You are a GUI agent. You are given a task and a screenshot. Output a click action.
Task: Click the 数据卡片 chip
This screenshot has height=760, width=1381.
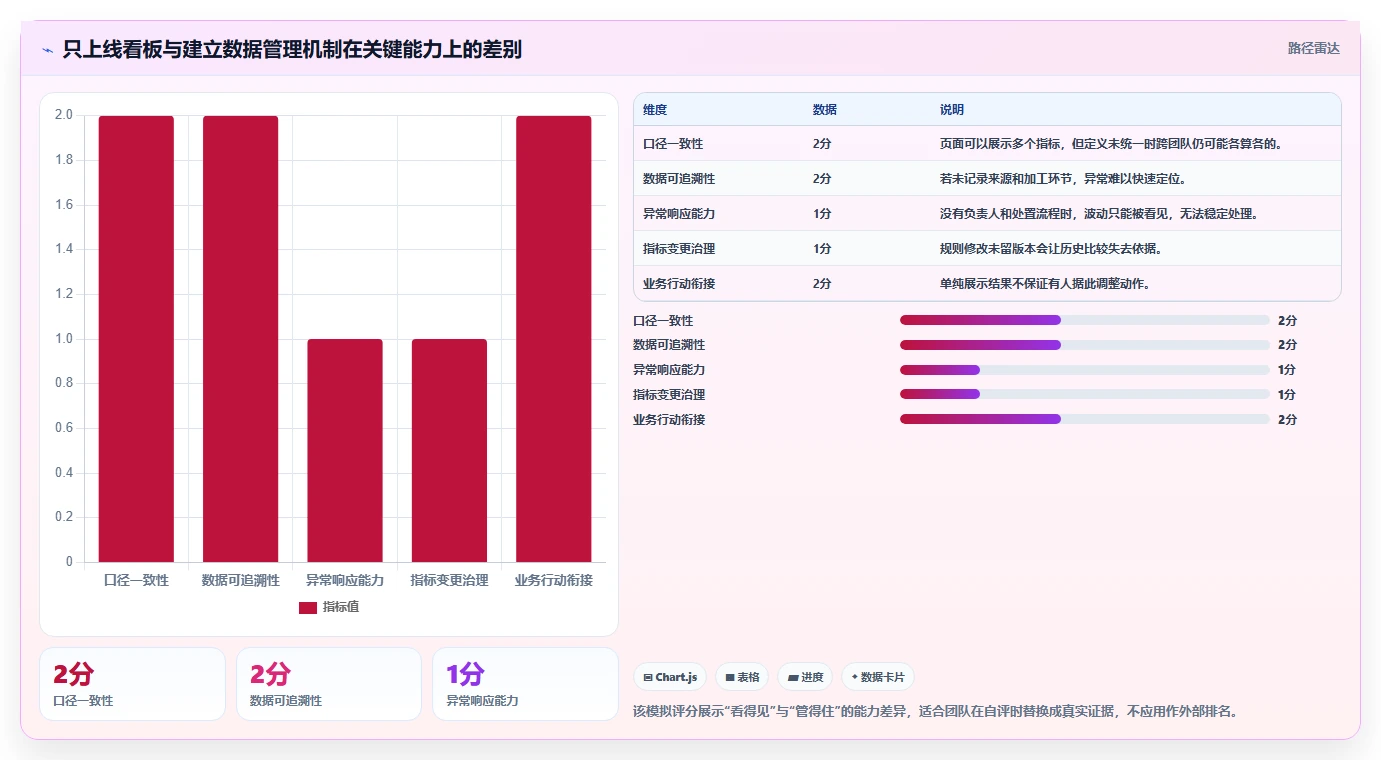pos(877,677)
